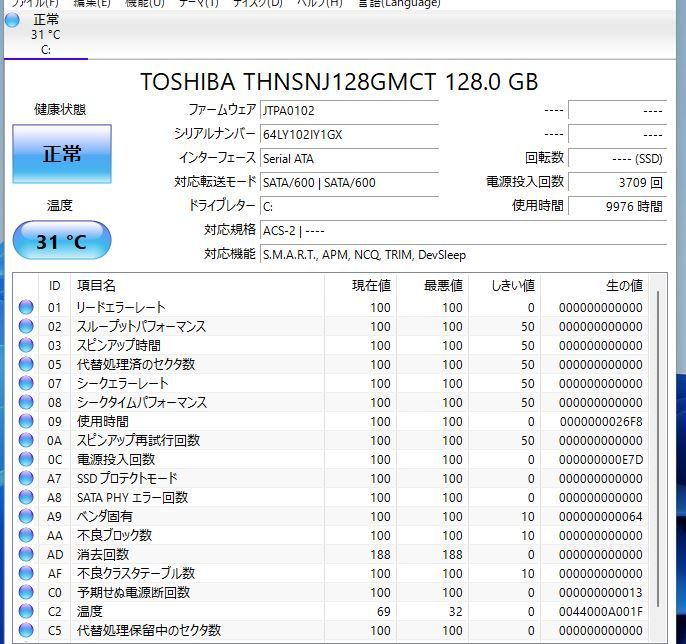Select the SSD プロテクトモード attribute name
Image resolution: width=686 pixels, height=644 pixels.
click(x=127, y=478)
